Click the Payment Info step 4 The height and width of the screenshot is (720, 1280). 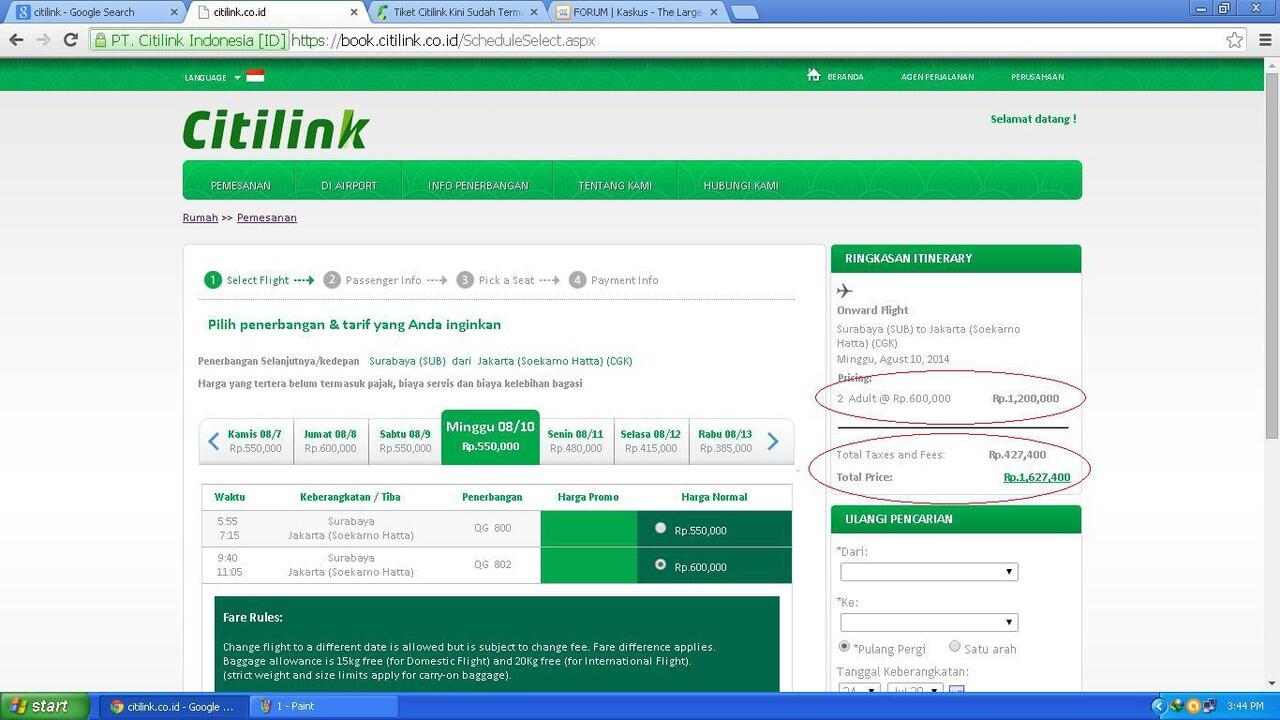tap(614, 280)
